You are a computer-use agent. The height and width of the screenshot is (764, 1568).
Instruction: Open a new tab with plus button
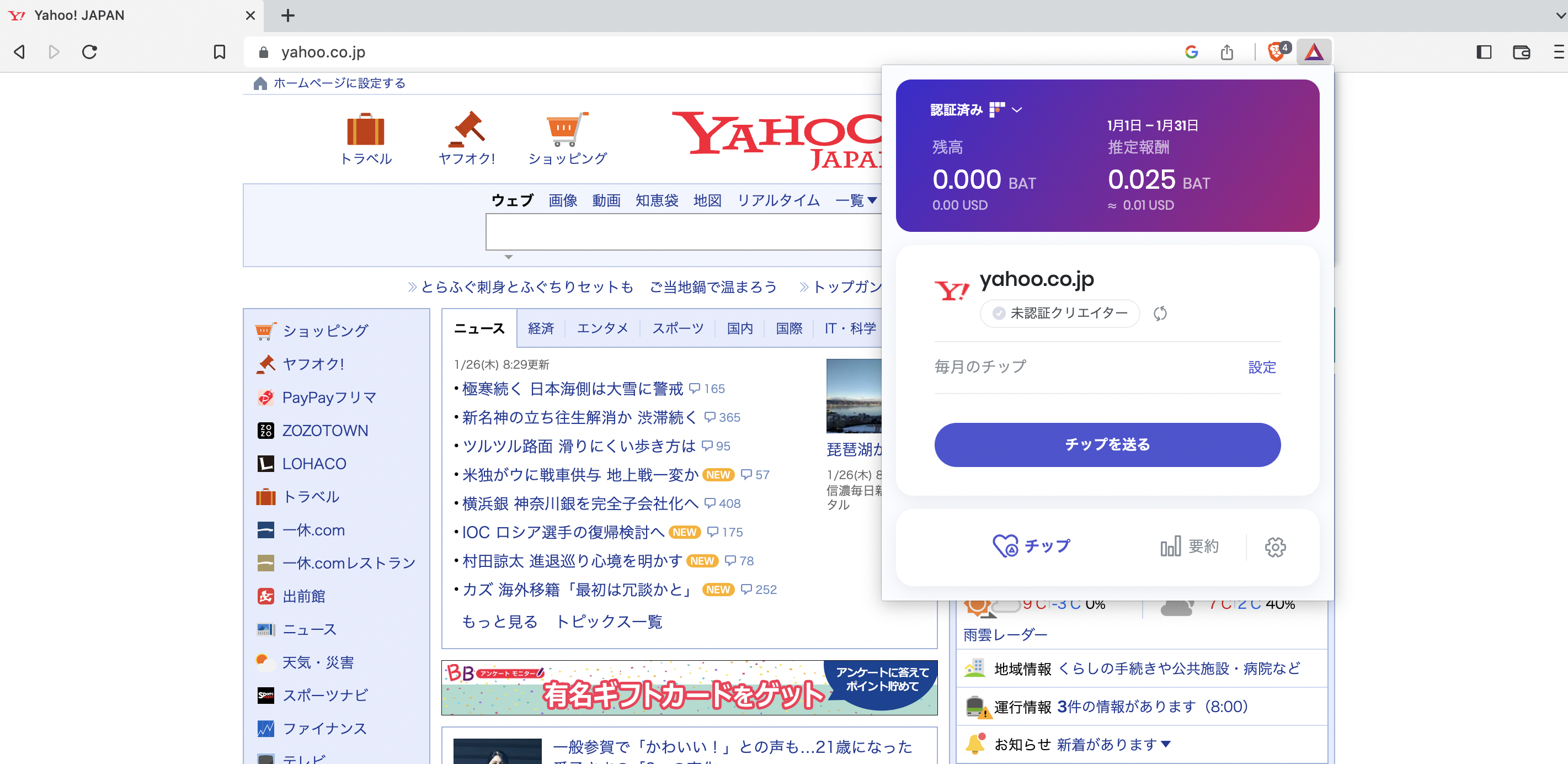[x=288, y=15]
